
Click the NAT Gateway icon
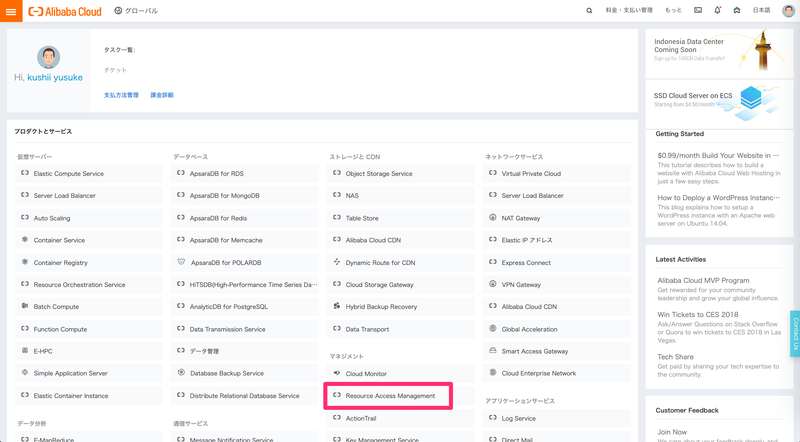[x=493, y=217]
